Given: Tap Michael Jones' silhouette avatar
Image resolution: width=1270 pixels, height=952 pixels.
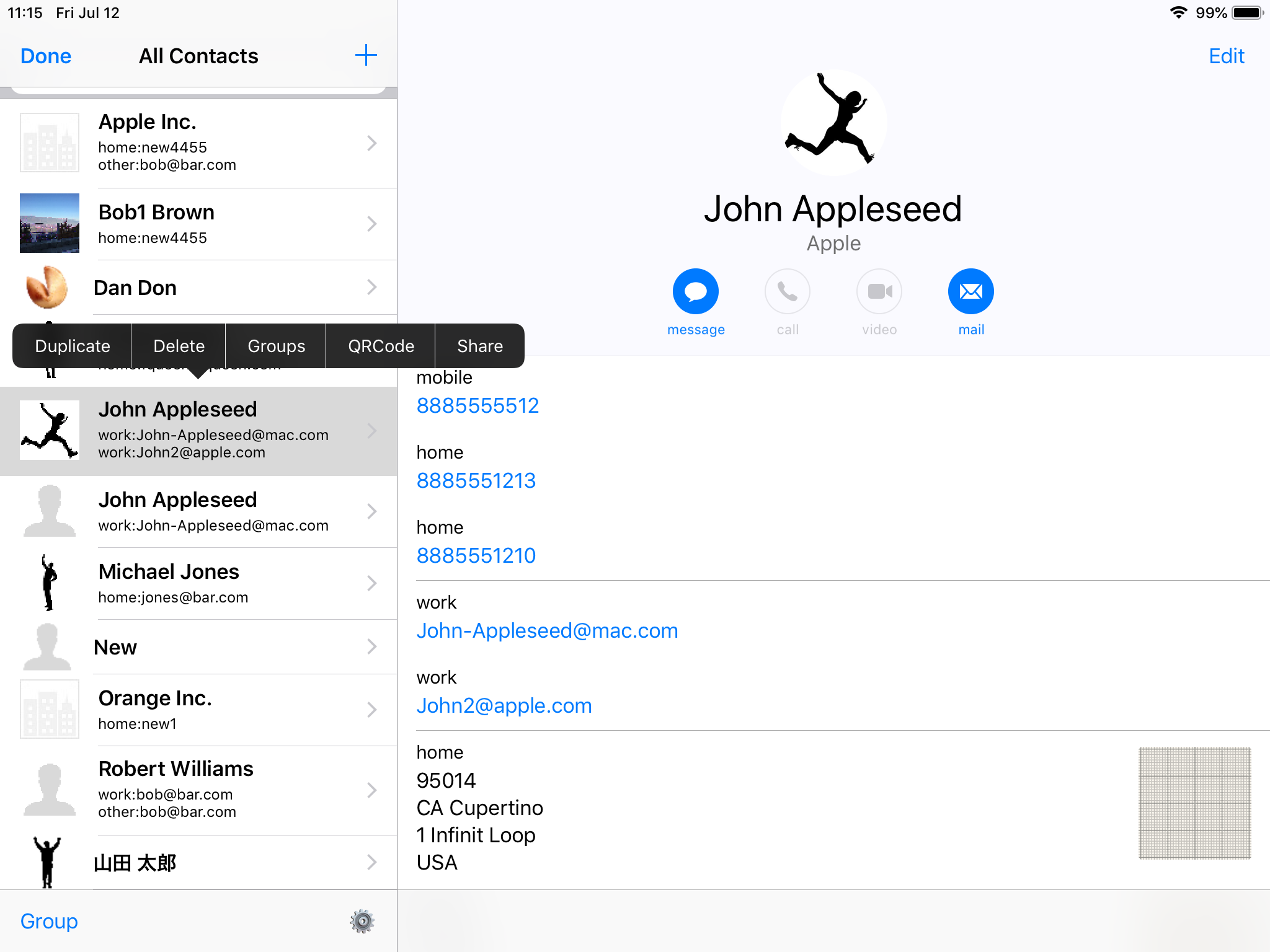Looking at the screenshot, I should (49, 583).
